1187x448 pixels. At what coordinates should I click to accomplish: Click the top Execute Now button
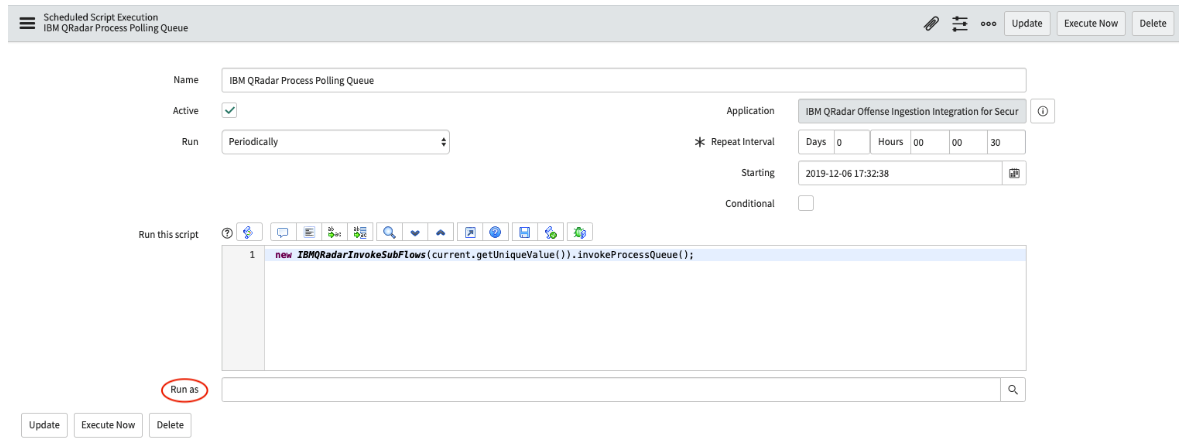pyautogui.click(x=1091, y=23)
